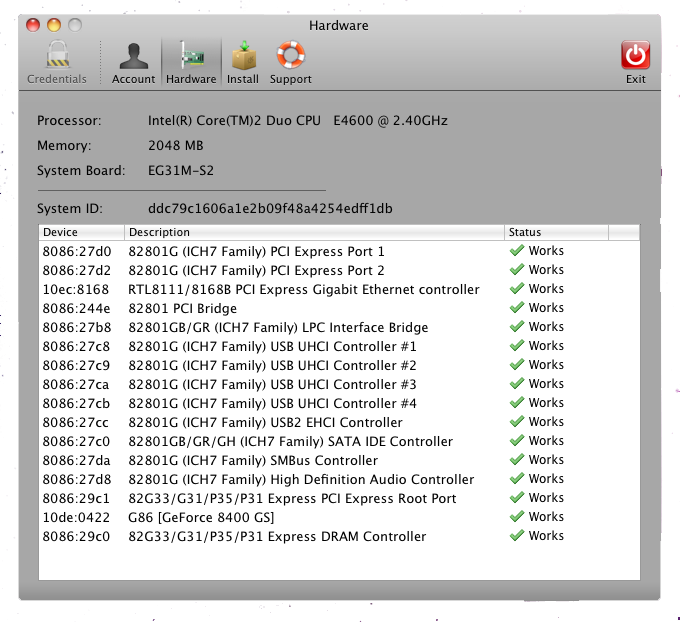680x622 pixels.
Task: Click the LPC Interface Bridge description
Action: pos(278,327)
